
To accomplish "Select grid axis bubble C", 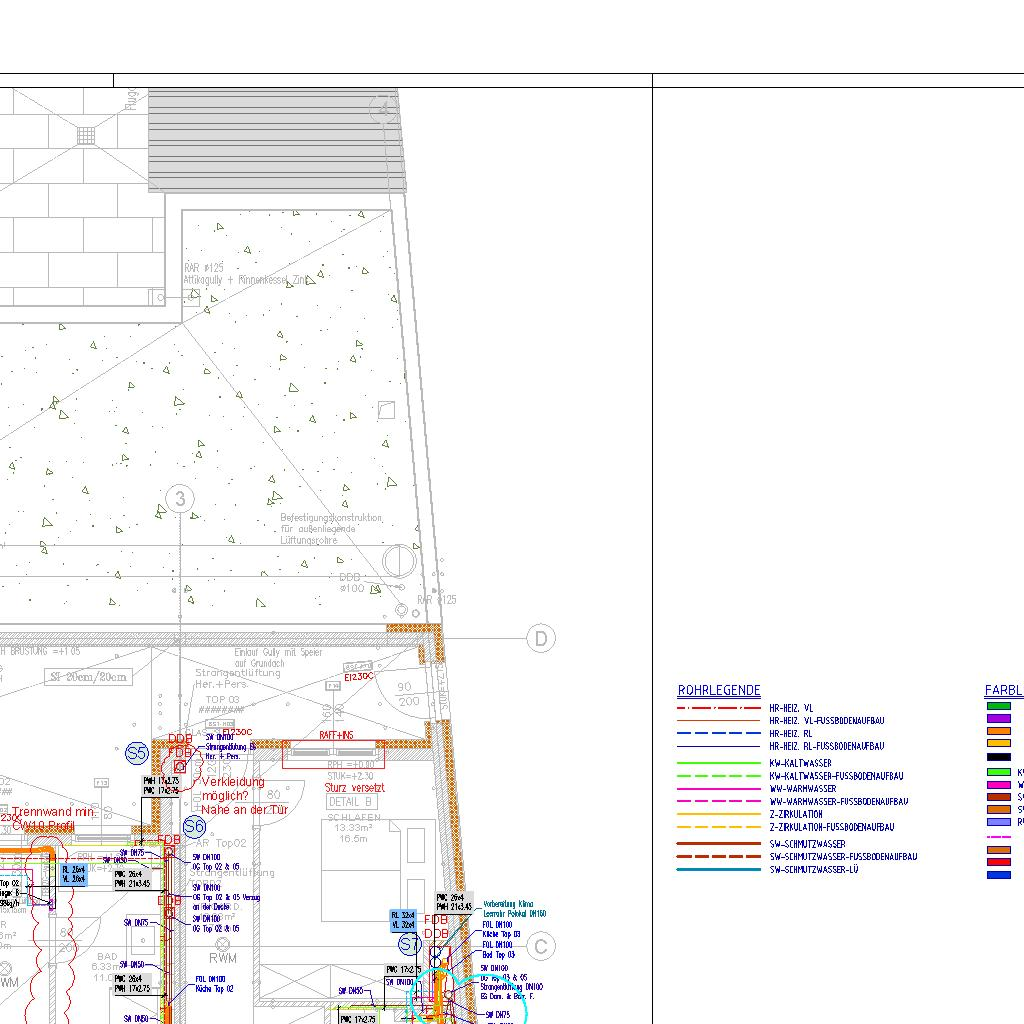I will coord(541,946).
